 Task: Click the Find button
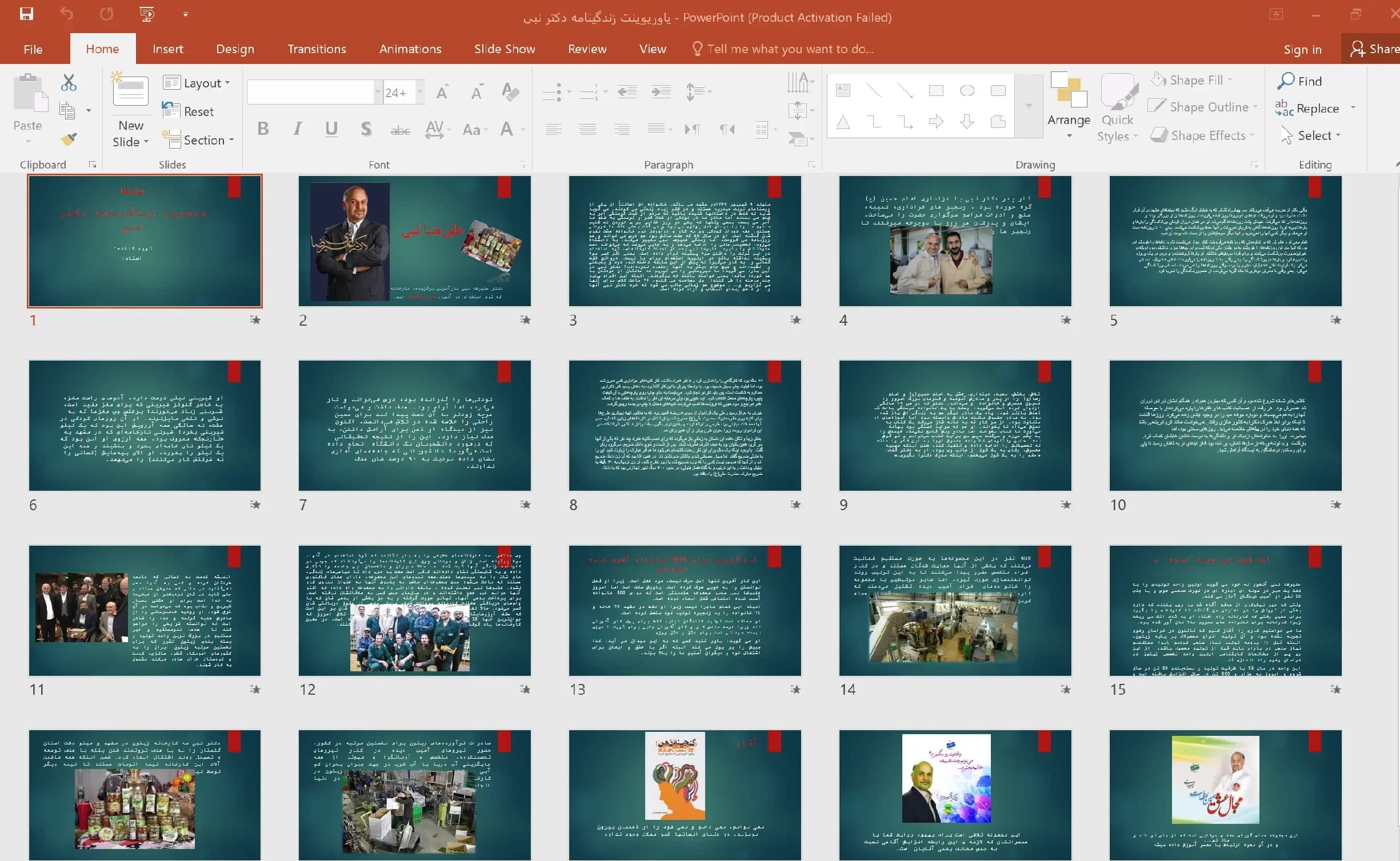click(1299, 81)
